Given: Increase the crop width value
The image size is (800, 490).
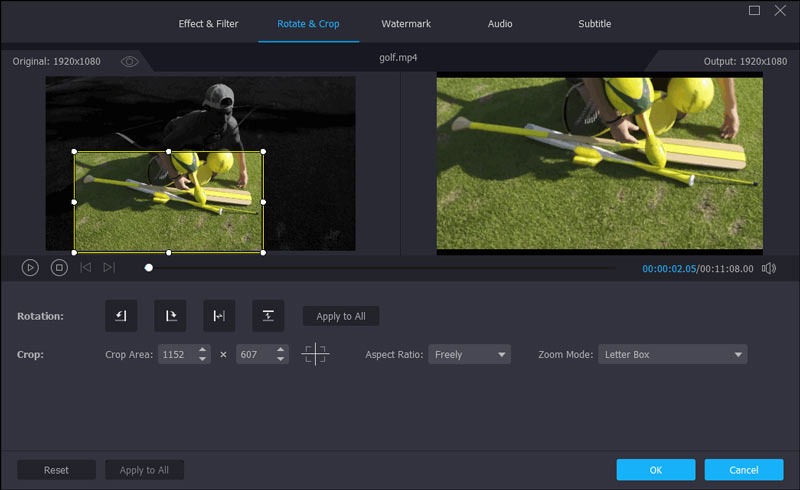Looking at the screenshot, I should [203, 350].
